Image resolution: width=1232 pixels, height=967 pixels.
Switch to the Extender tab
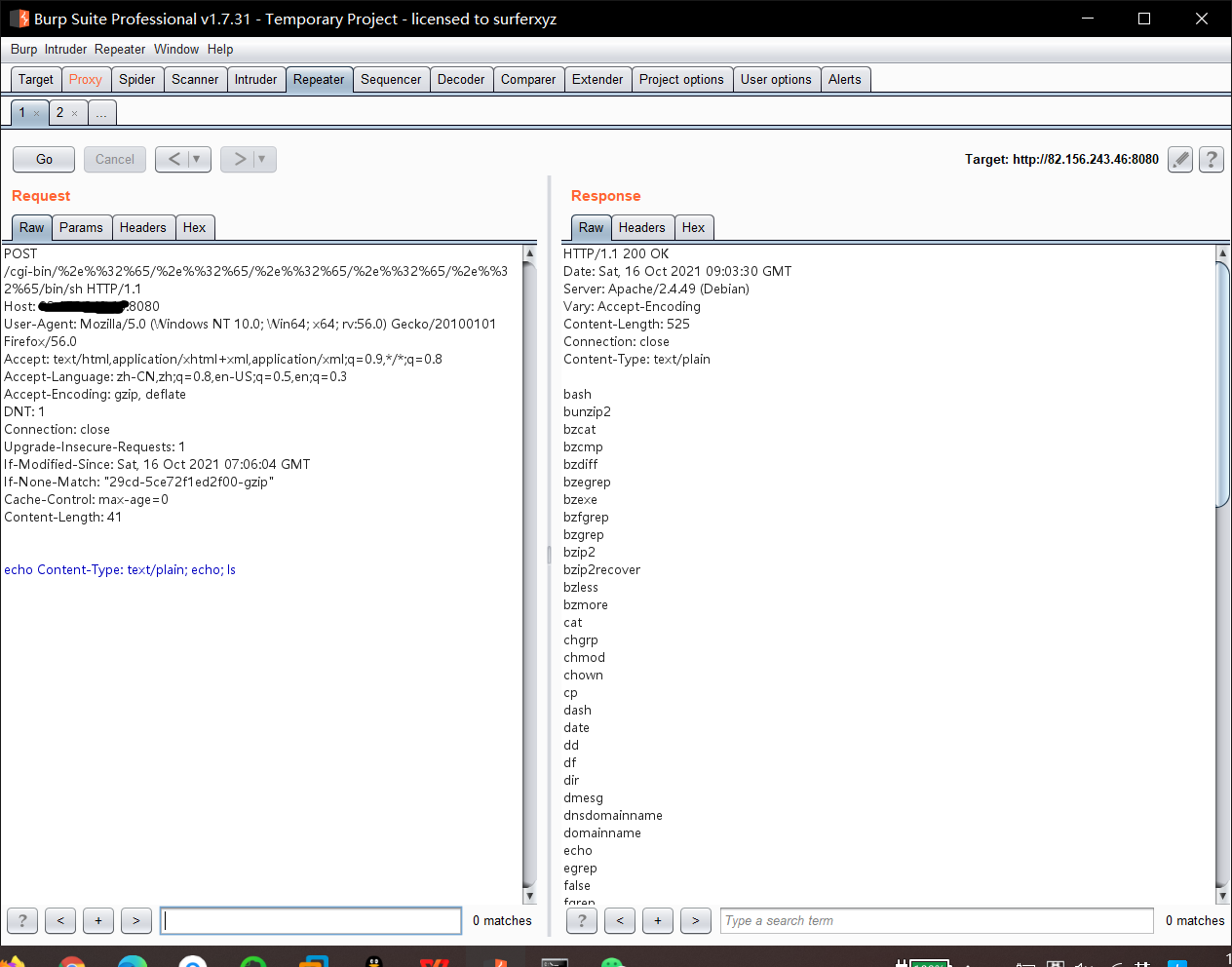coord(597,79)
